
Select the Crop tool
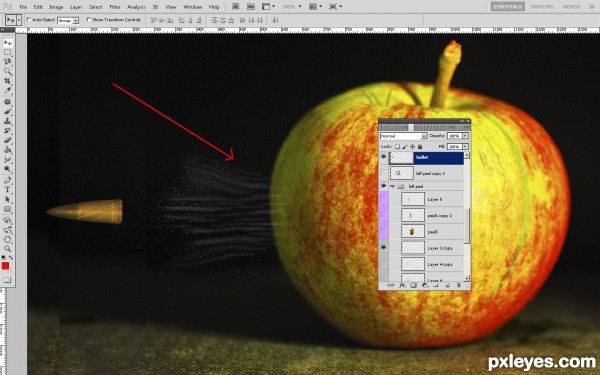(x=8, y=81)
